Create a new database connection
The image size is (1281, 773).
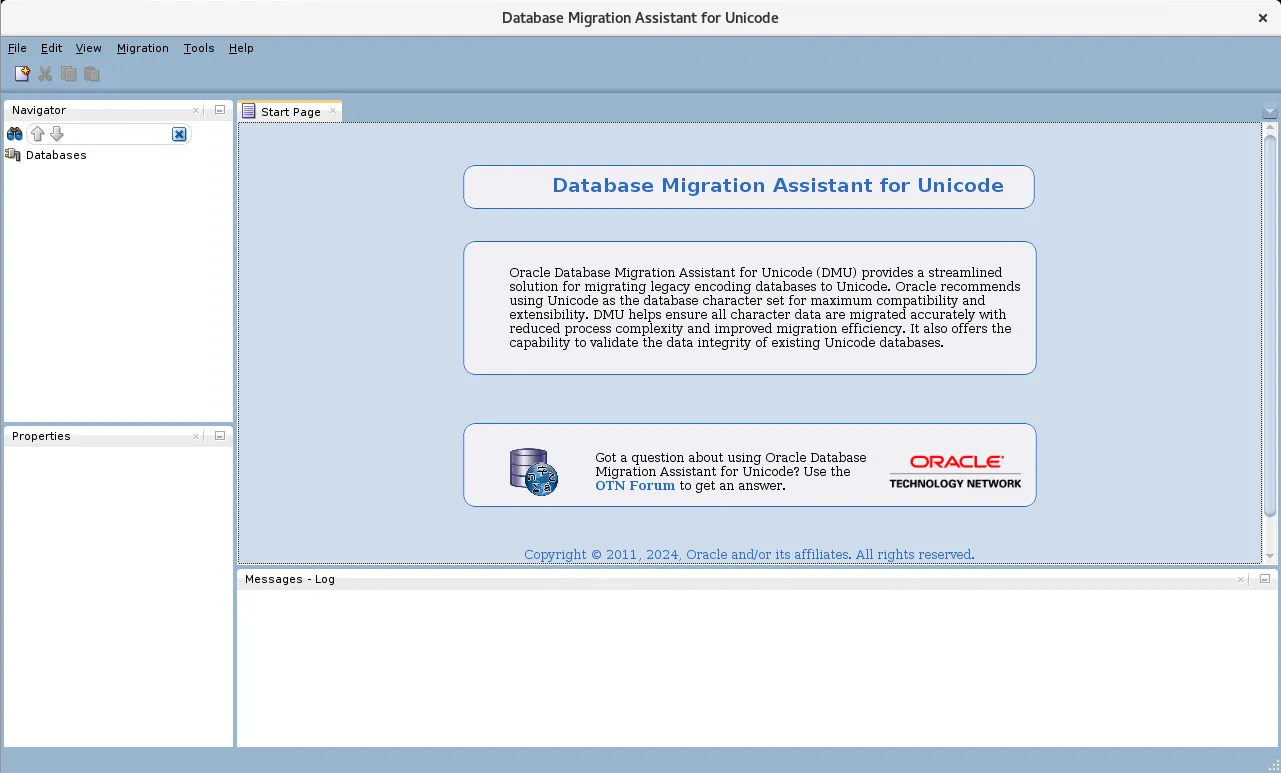pos(21,73)
